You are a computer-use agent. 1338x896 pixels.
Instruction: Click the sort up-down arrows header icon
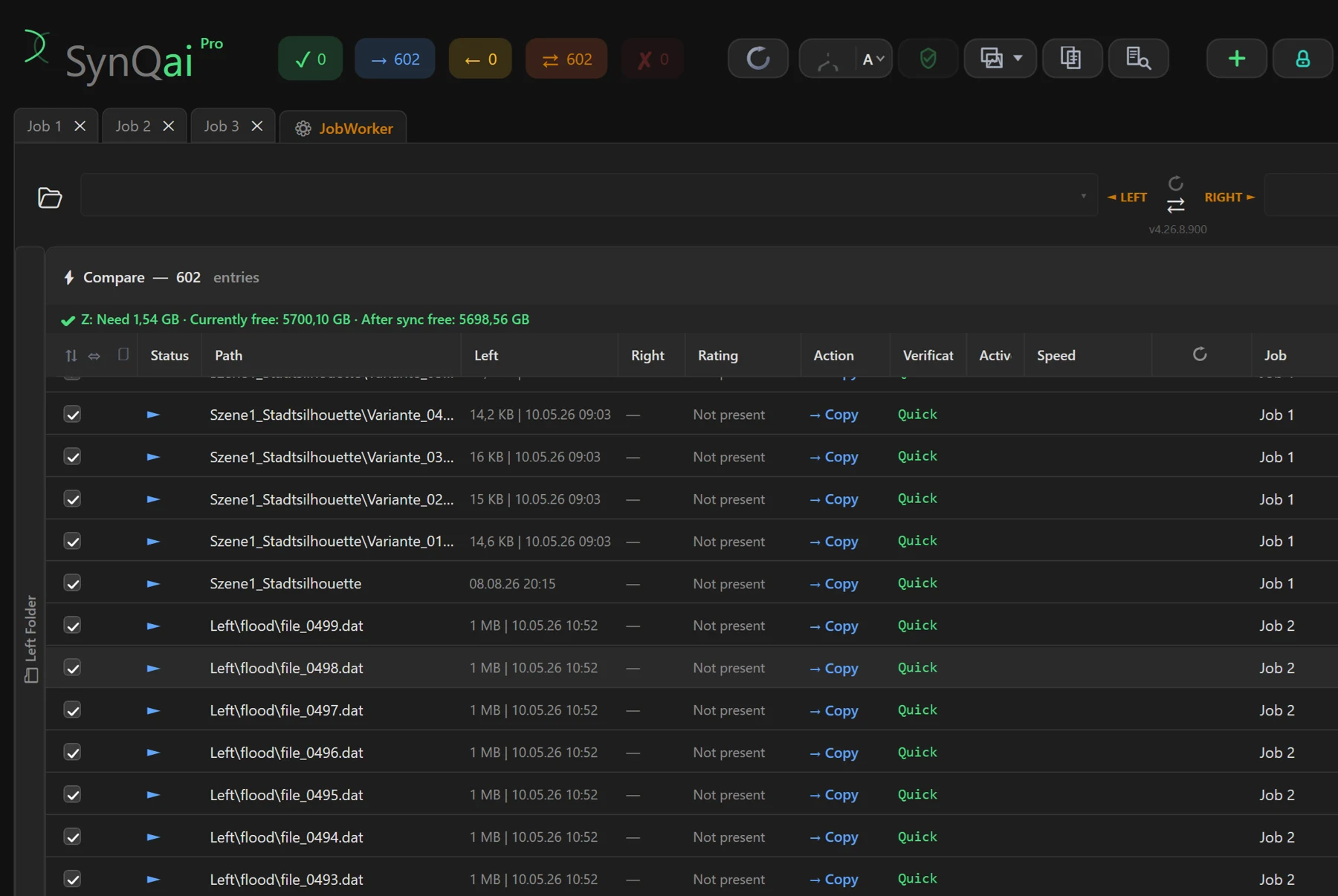point(71,355)
